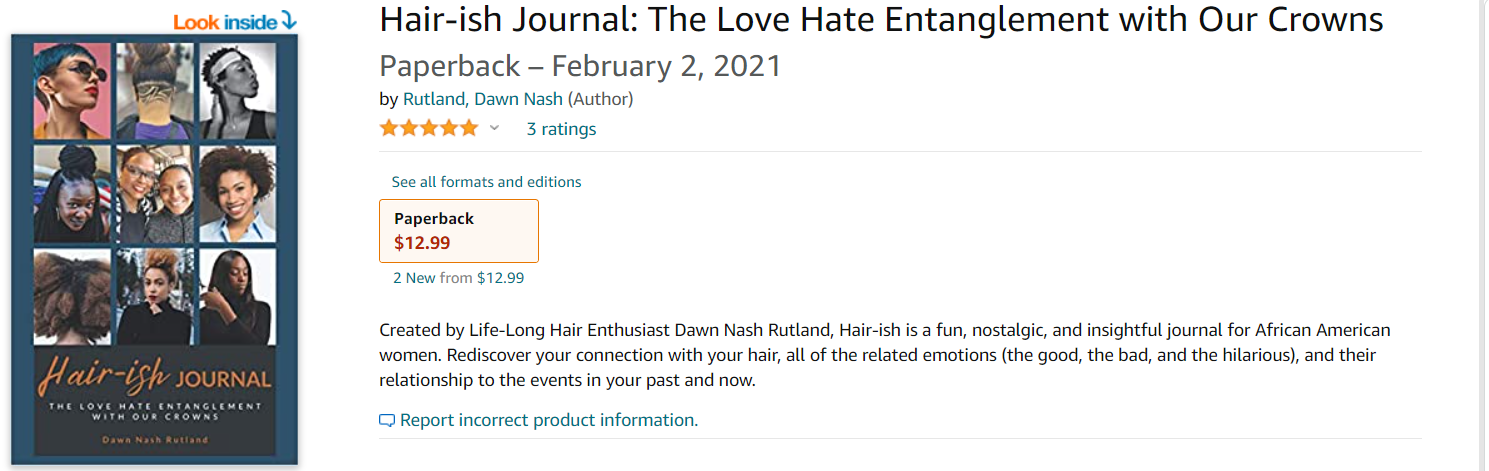The image size is (1489, 471).
Task: Click the 'from $12.99' offer text
Action: 482,278
